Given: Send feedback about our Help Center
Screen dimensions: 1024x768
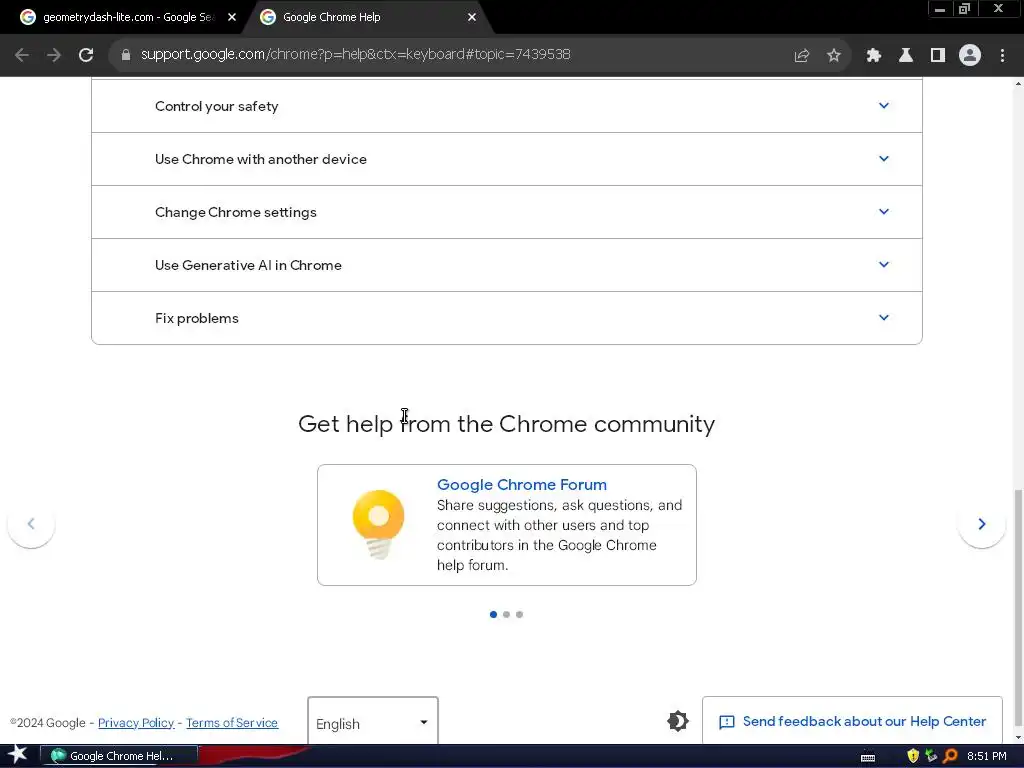Looking at the screenshot, I should (x=852, y=721).
